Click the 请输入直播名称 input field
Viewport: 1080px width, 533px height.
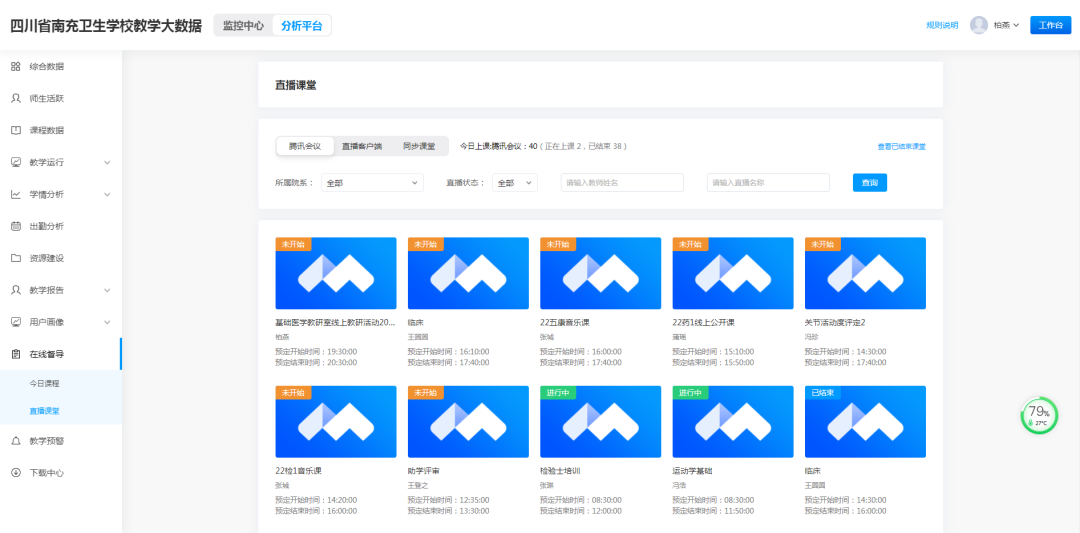click(x=768, y=182)
